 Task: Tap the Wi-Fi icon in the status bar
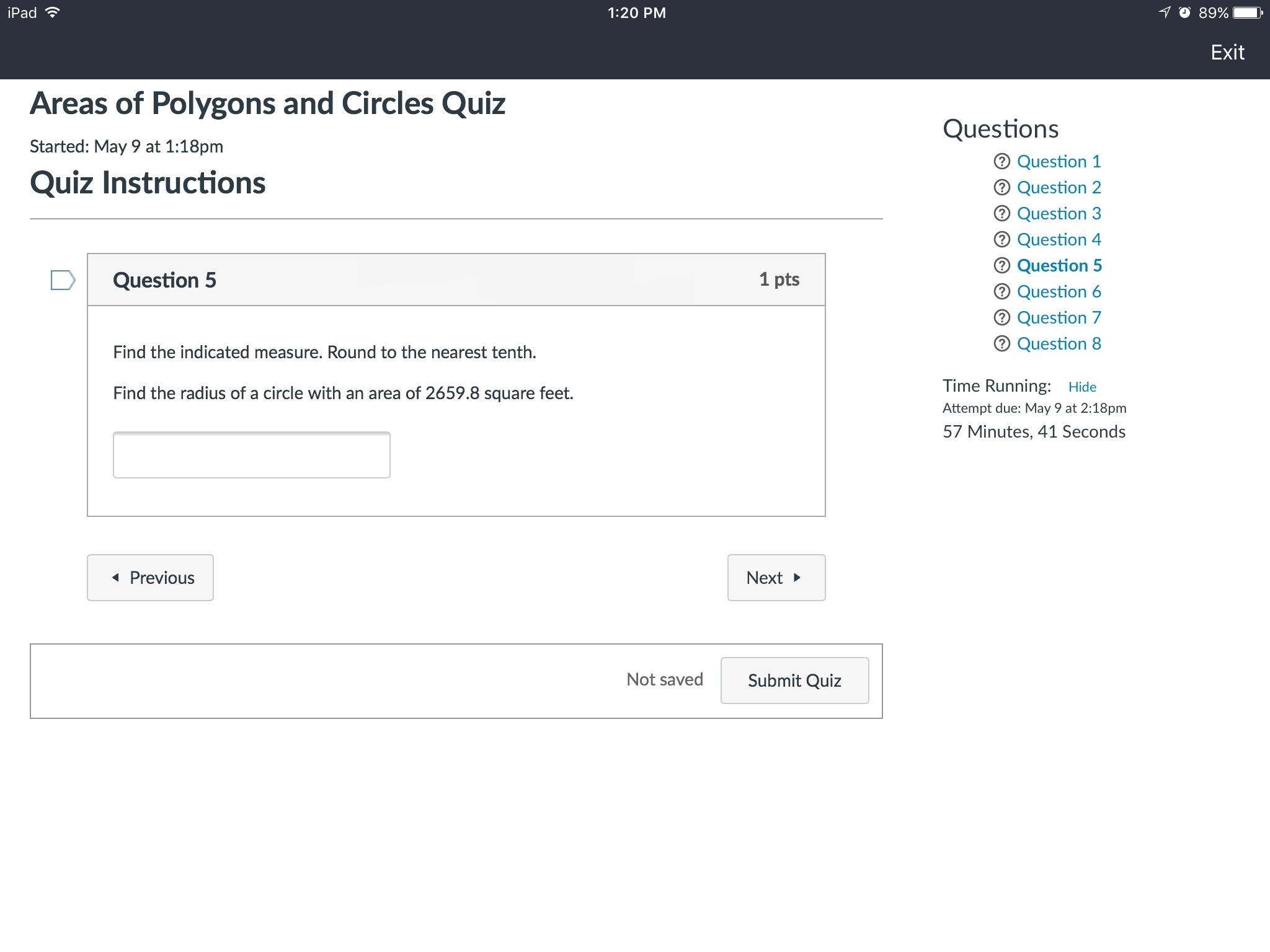[x=53, y=12]
